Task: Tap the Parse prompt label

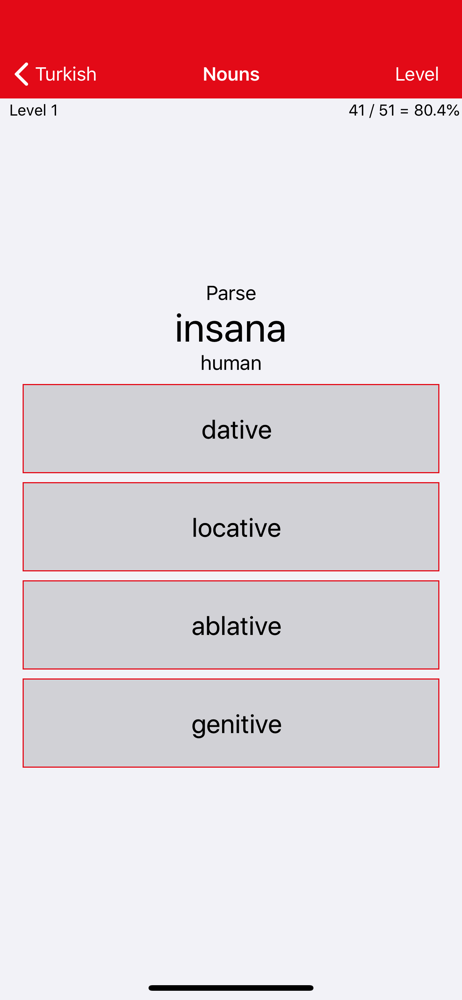Action: click(x=231, y=293)
